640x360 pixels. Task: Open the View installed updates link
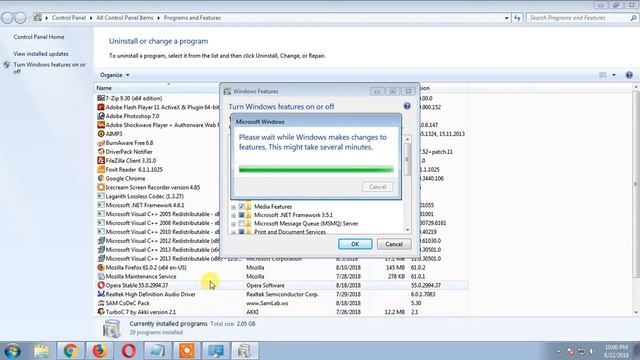(41, 54)
